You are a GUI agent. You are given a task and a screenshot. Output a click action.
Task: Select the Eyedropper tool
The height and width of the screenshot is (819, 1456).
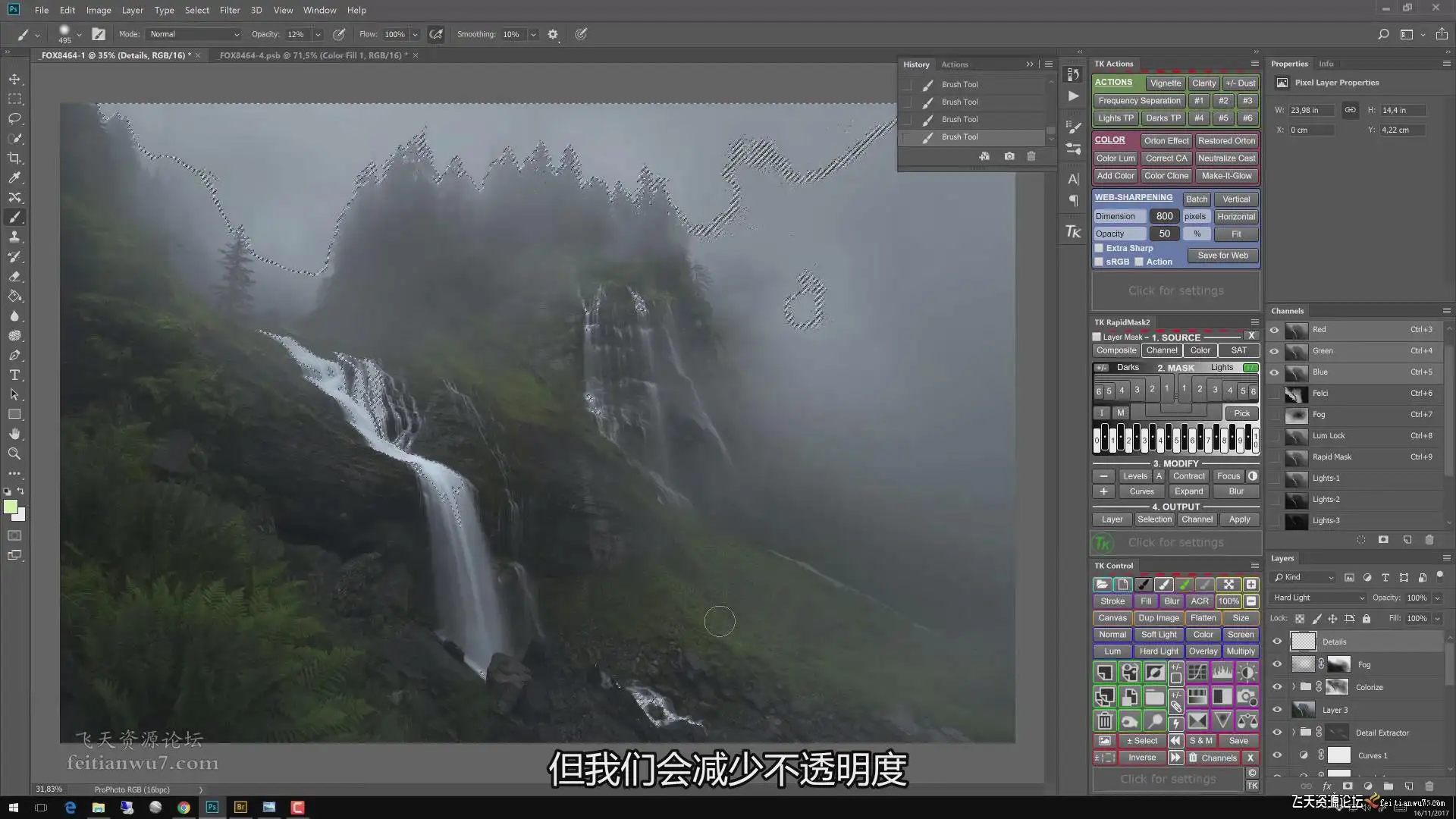point(14,177)
